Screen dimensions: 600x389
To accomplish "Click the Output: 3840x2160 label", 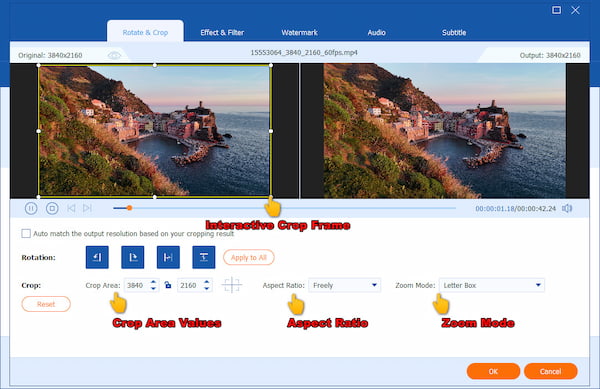I will (x=550, y=55).
